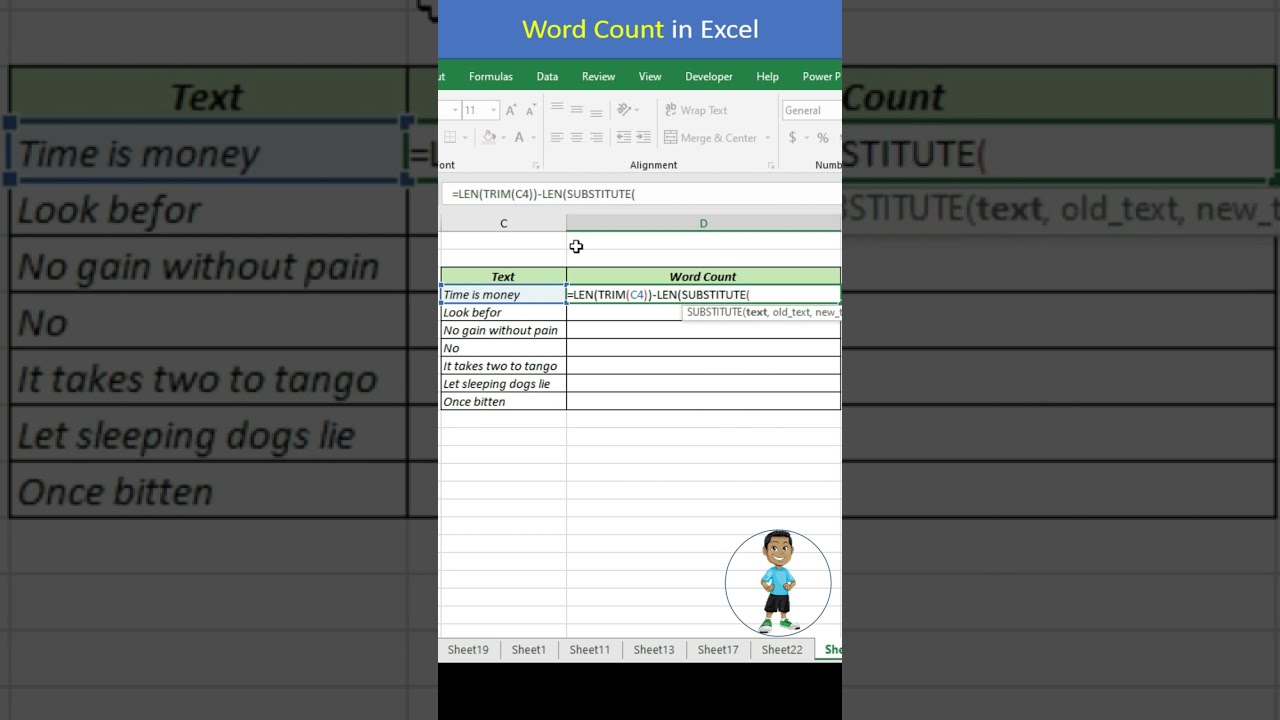
Task: Click the cell being edited in Word Count
Action: [x=704, y=295]
